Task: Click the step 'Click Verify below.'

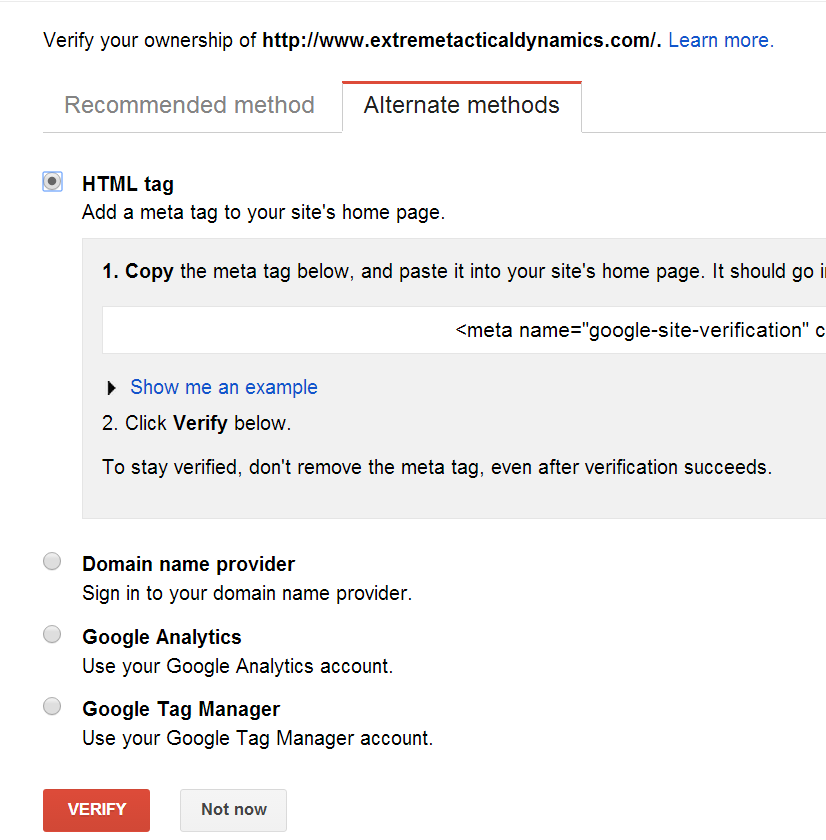Action: tap(196, 424)
